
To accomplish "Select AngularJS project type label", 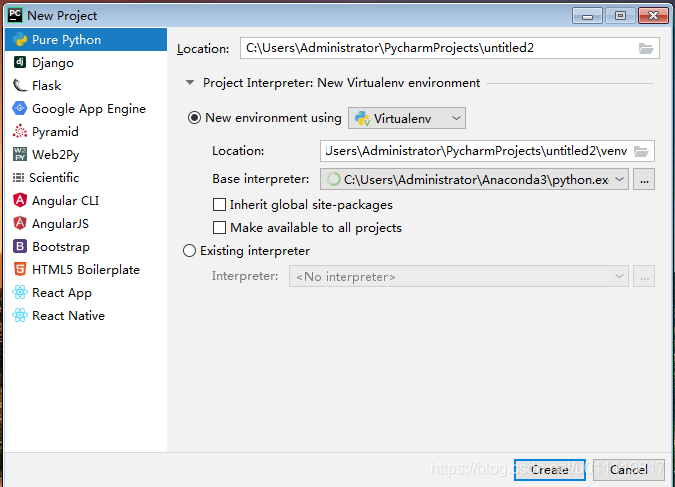I will (61, 223).
